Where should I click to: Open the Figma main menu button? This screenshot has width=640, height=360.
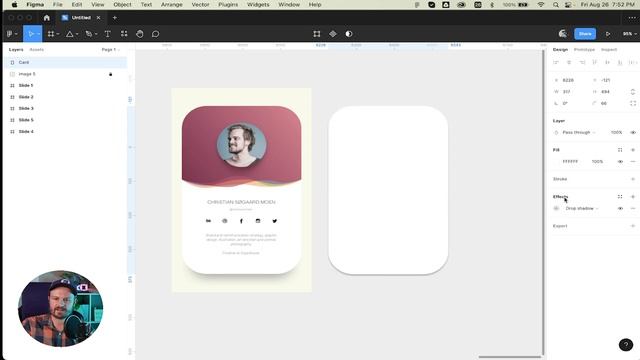coord(11,34)
